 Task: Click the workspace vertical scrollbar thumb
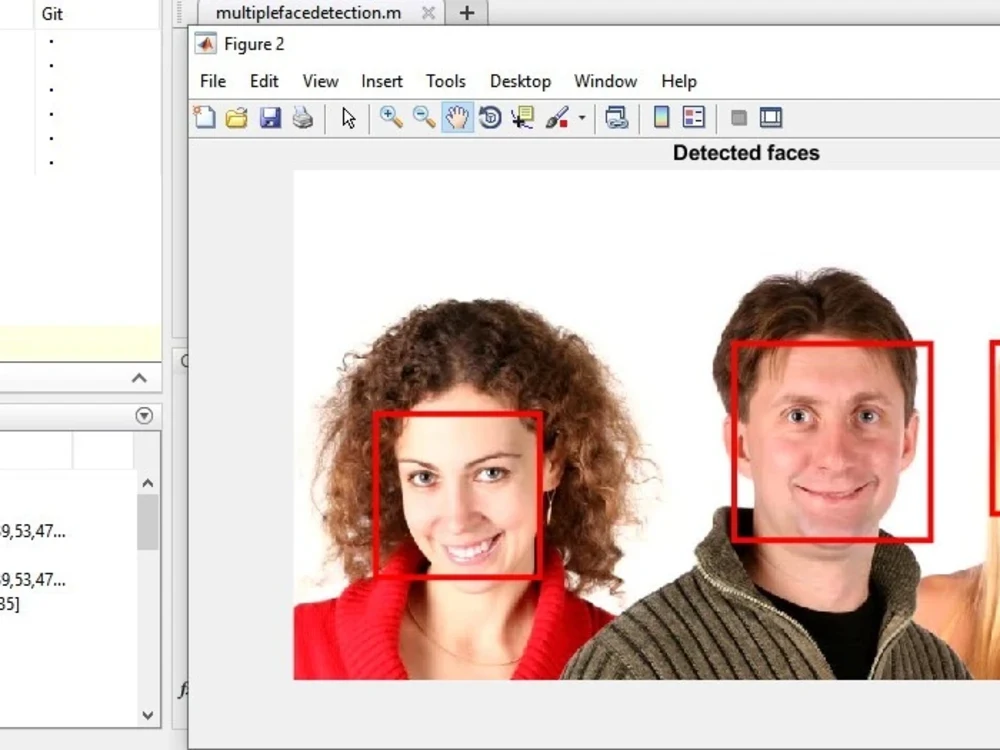pos(148,522)
